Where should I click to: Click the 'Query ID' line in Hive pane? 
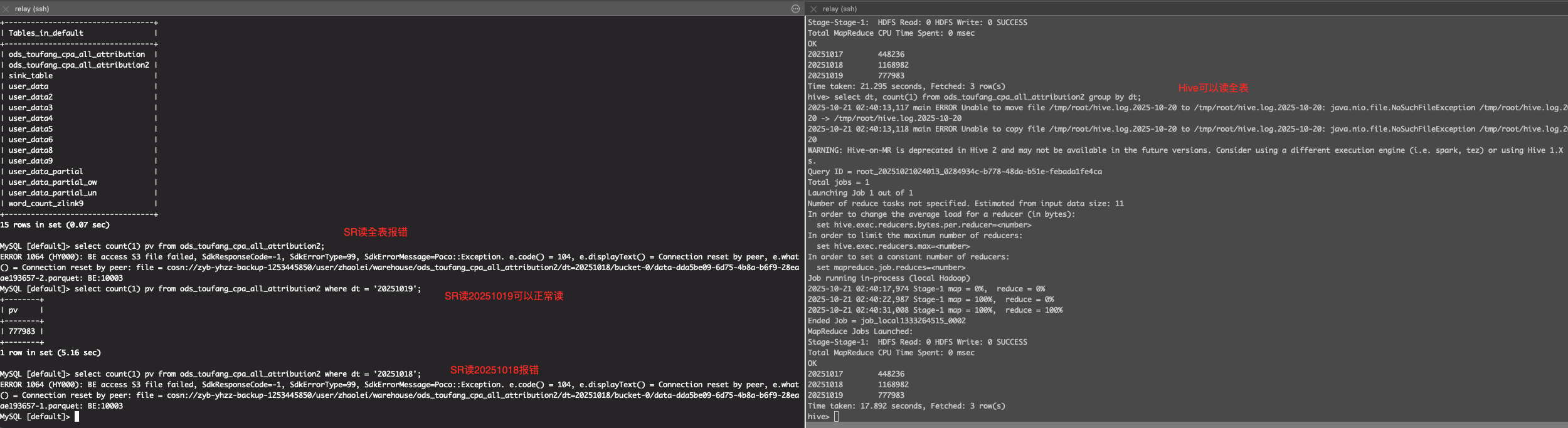[x=954, y=172]
